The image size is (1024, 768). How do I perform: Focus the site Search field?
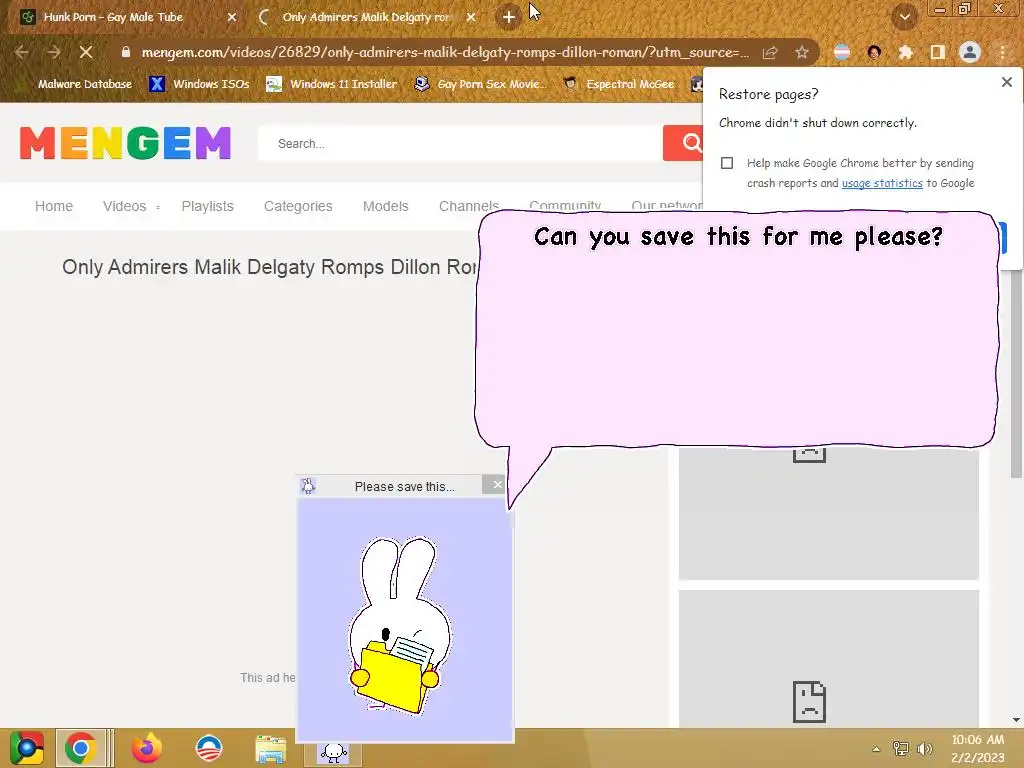[x=460, y=143]
